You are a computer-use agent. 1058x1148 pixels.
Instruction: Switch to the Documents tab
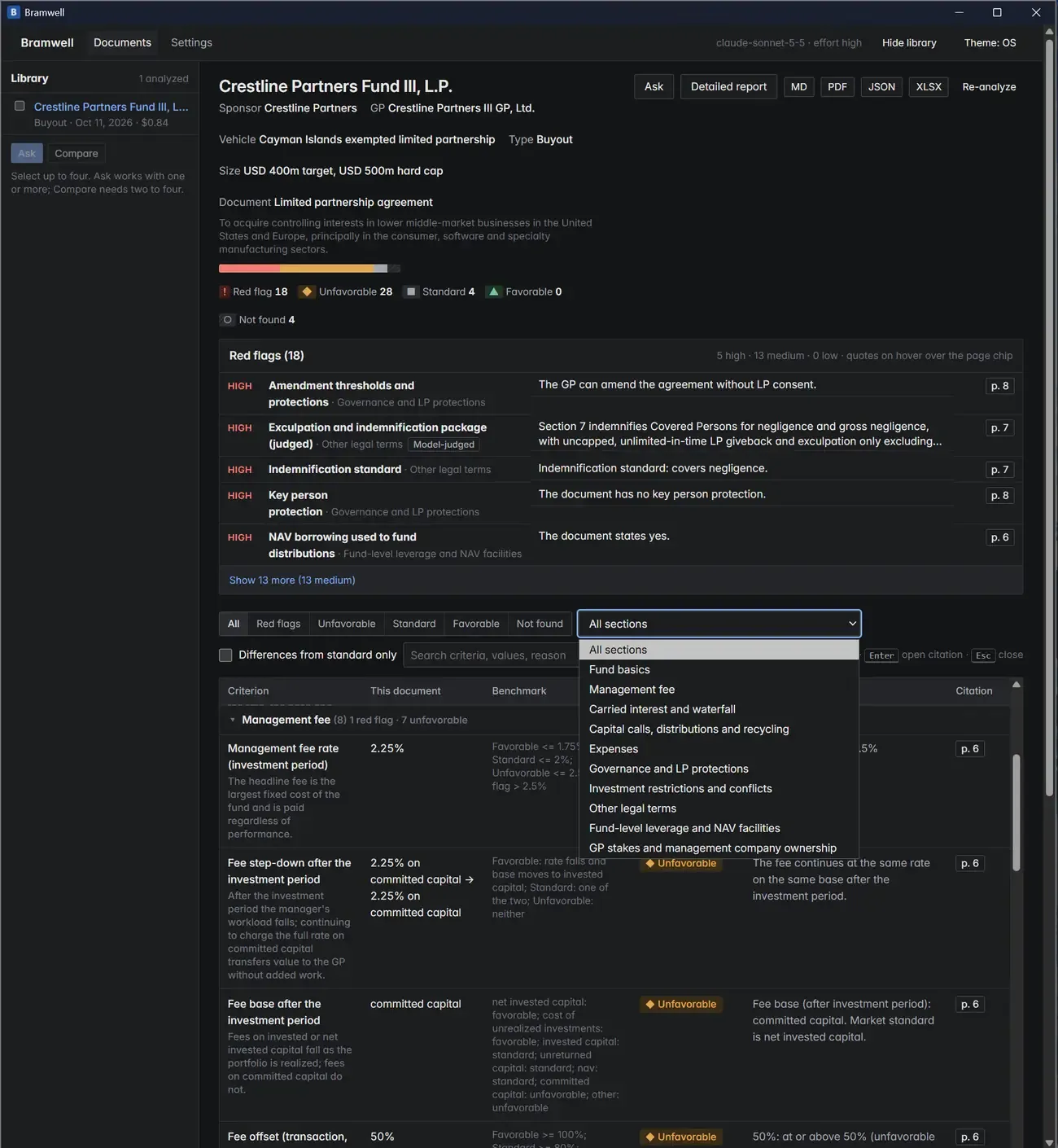click(122, 42)
